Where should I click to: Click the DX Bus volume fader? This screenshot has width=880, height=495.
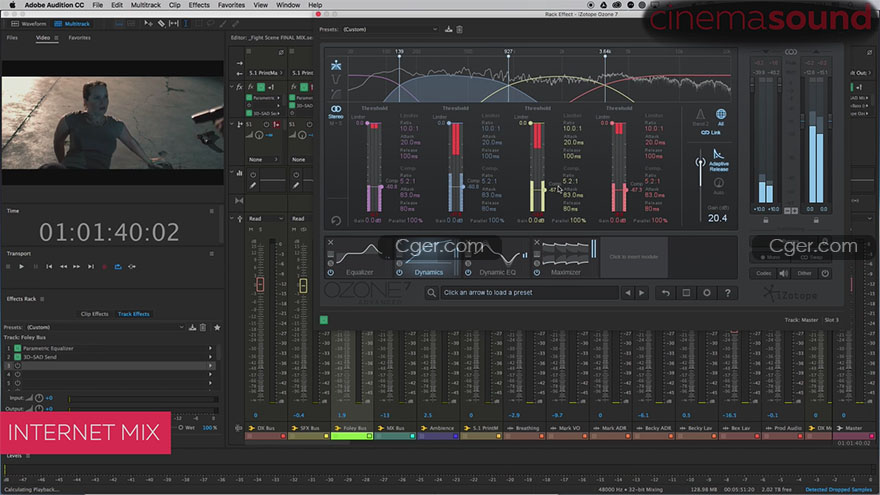tap(260, 284)
